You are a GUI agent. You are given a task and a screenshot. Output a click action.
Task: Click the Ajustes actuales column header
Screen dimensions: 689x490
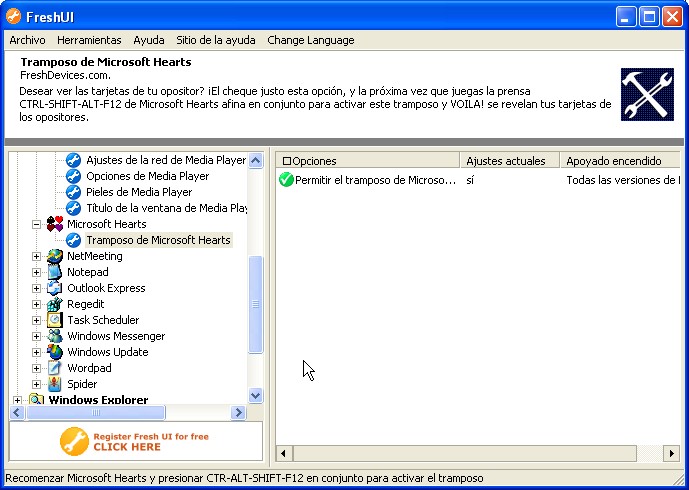510,161
